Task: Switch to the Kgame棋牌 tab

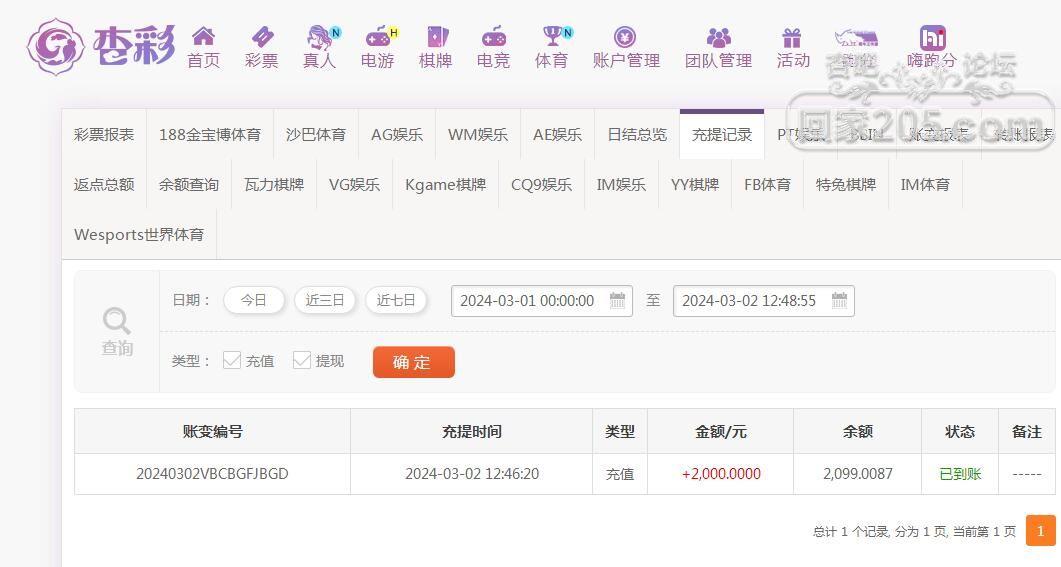Action: click(x=446, y=185)
